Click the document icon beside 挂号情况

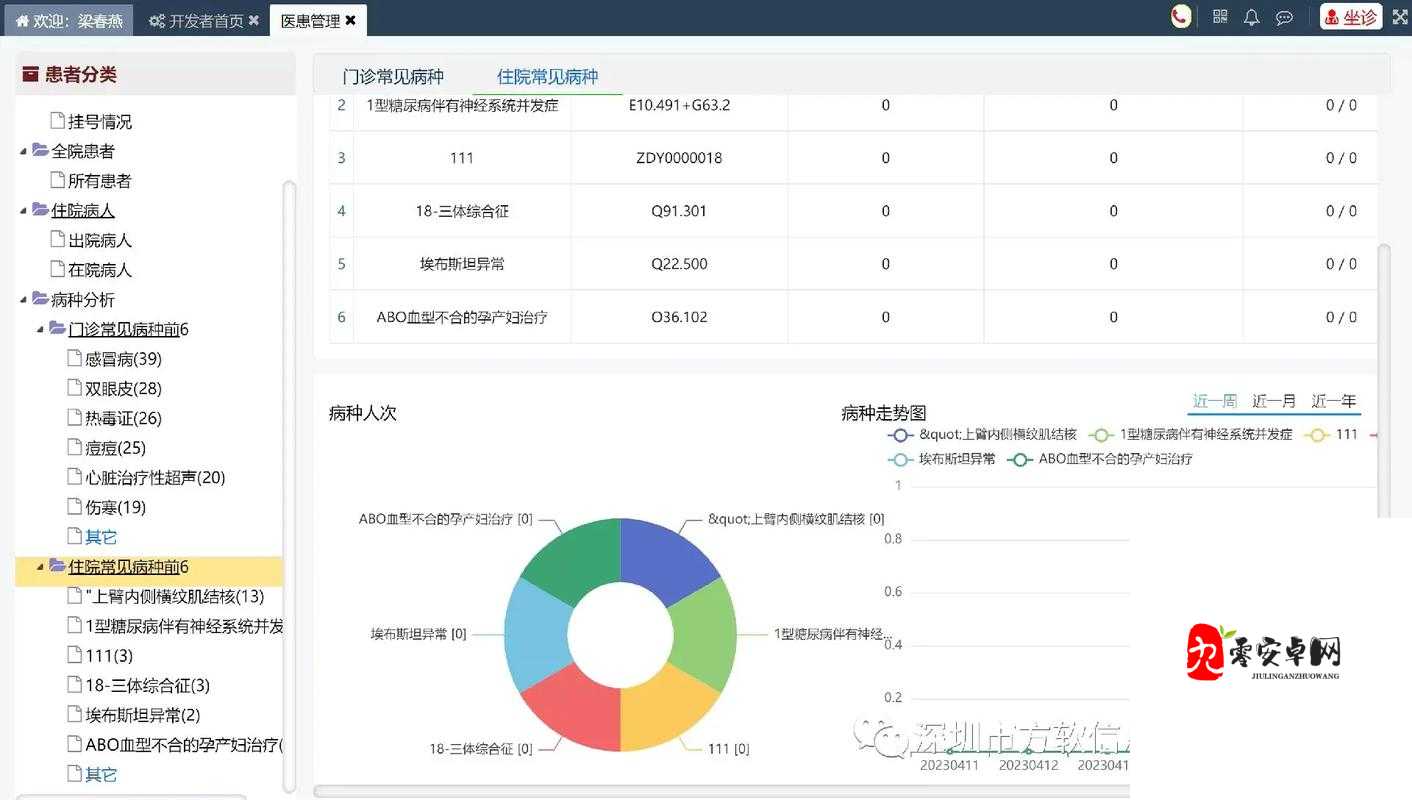coord(58,120)
